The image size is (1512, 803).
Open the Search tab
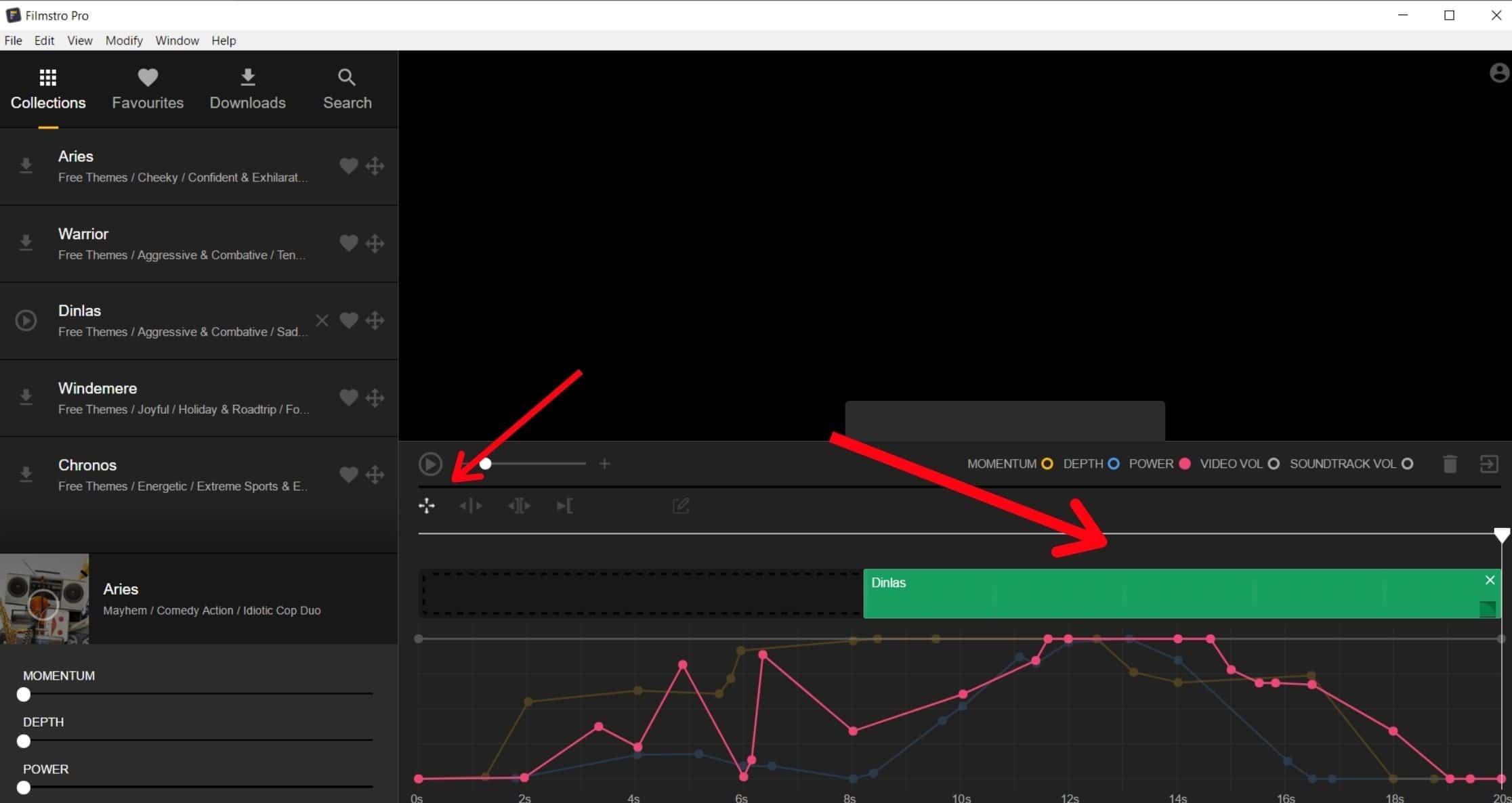tap(347, 89)
